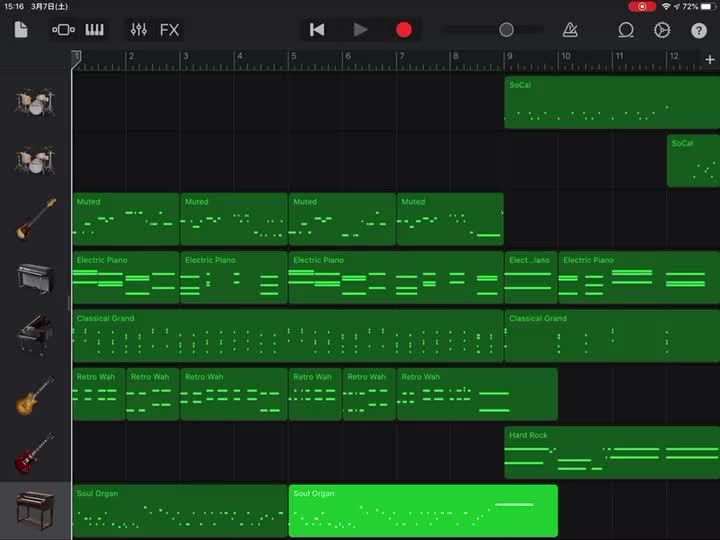Viewport: 720px width, 540px height.
Task: Select the Muted bass guitar track
Action: pos(35,219)
